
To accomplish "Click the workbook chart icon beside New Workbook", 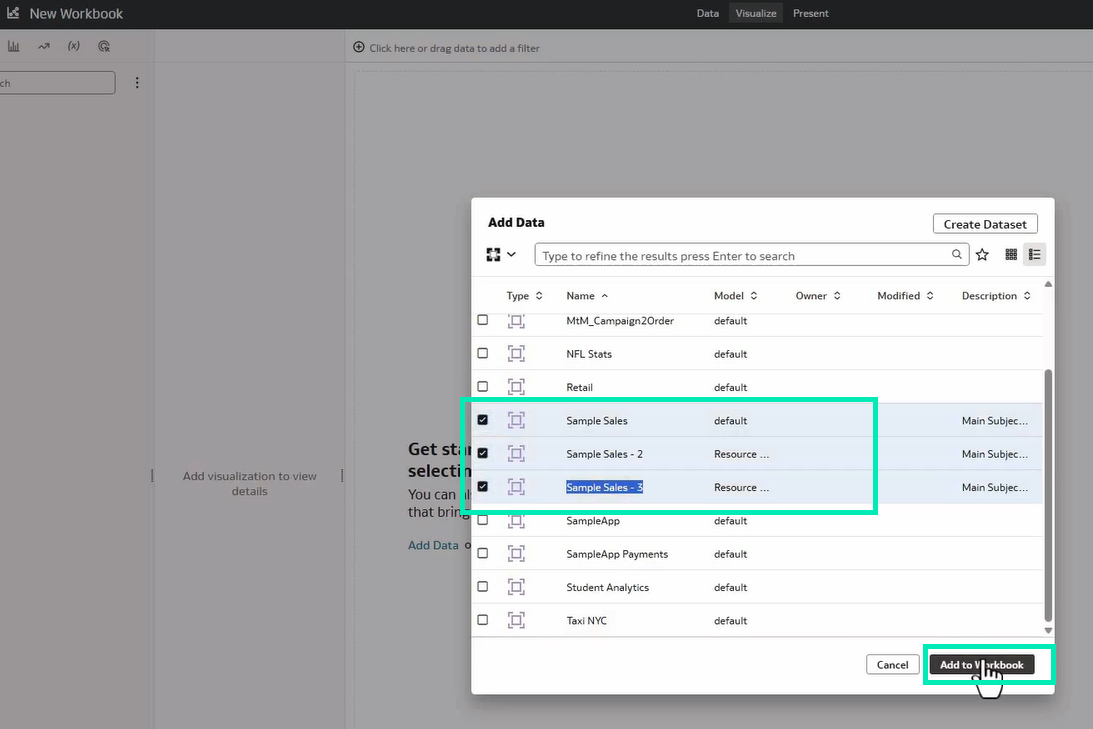I will (x=13, y=13).
